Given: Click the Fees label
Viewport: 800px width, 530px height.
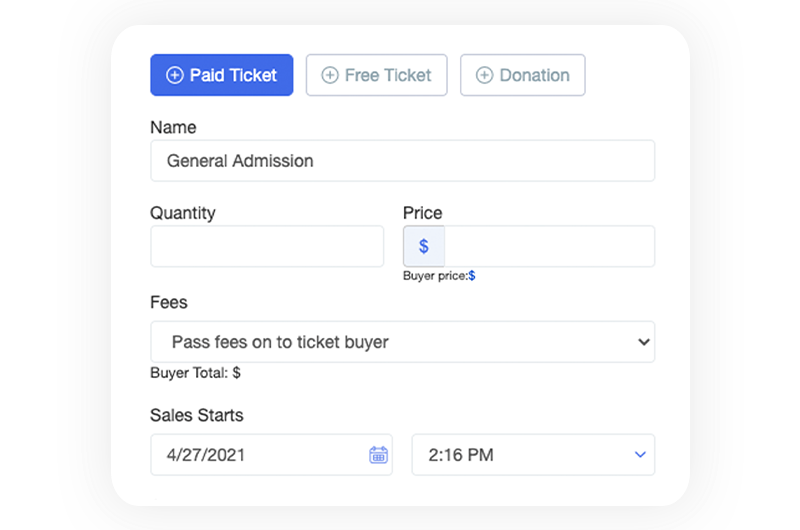Looking at the screenshot, I should point(169,302).
